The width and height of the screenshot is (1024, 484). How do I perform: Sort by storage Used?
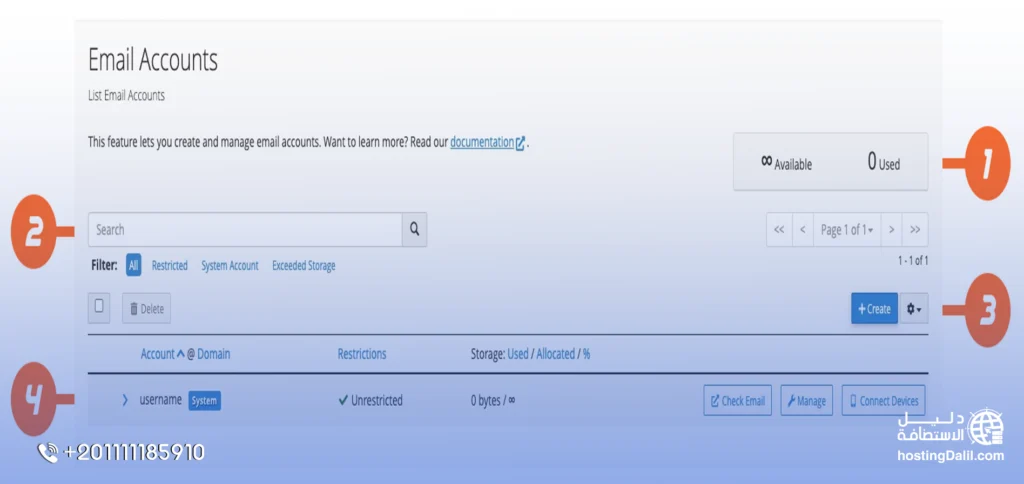tap(518, 354)
